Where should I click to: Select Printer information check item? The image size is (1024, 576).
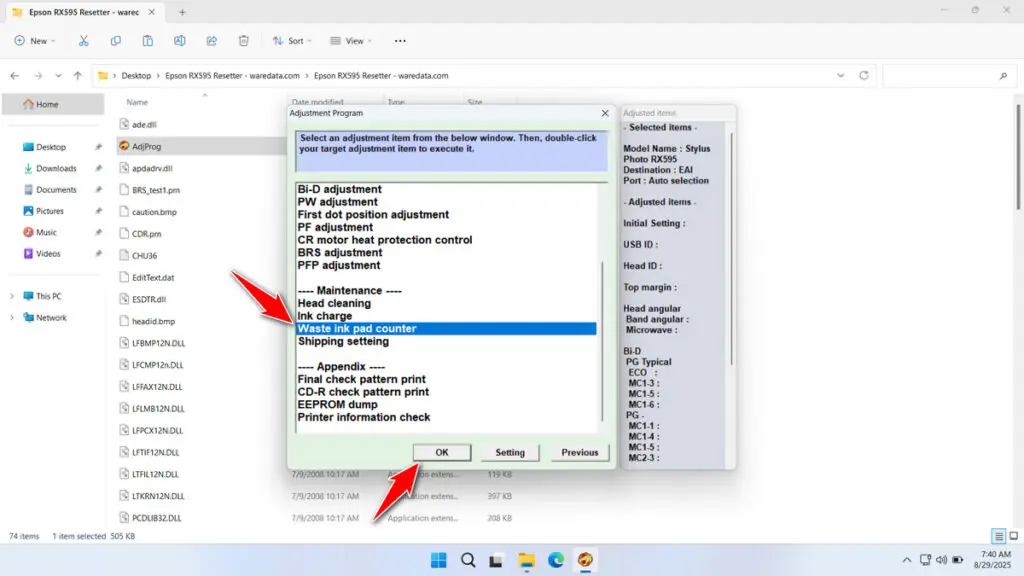point(364,417)
